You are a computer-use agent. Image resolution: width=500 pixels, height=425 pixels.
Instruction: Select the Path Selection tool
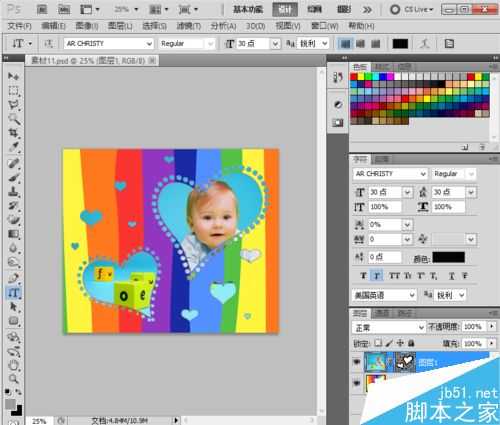tap(13, 307)
